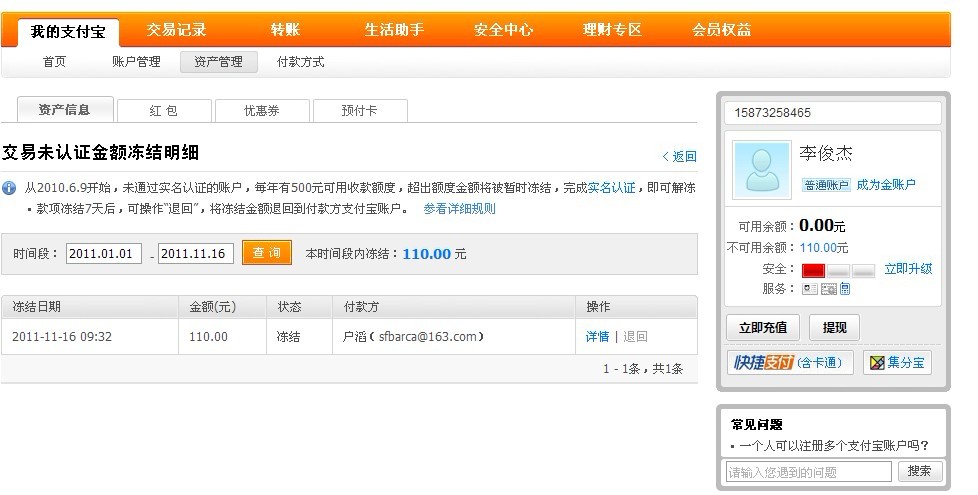View 详情 for the frozen 110.00 record
Screen dimensions: 978x495
(597, 337)
